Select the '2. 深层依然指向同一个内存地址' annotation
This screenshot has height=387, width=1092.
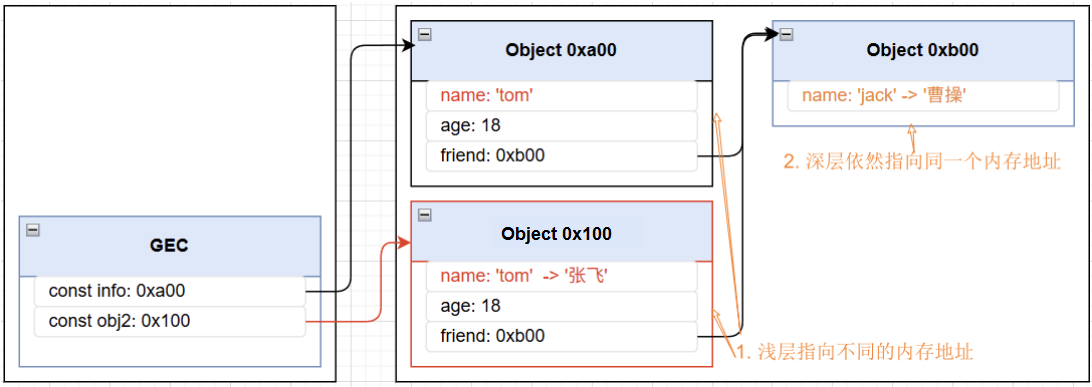[922, 163]
